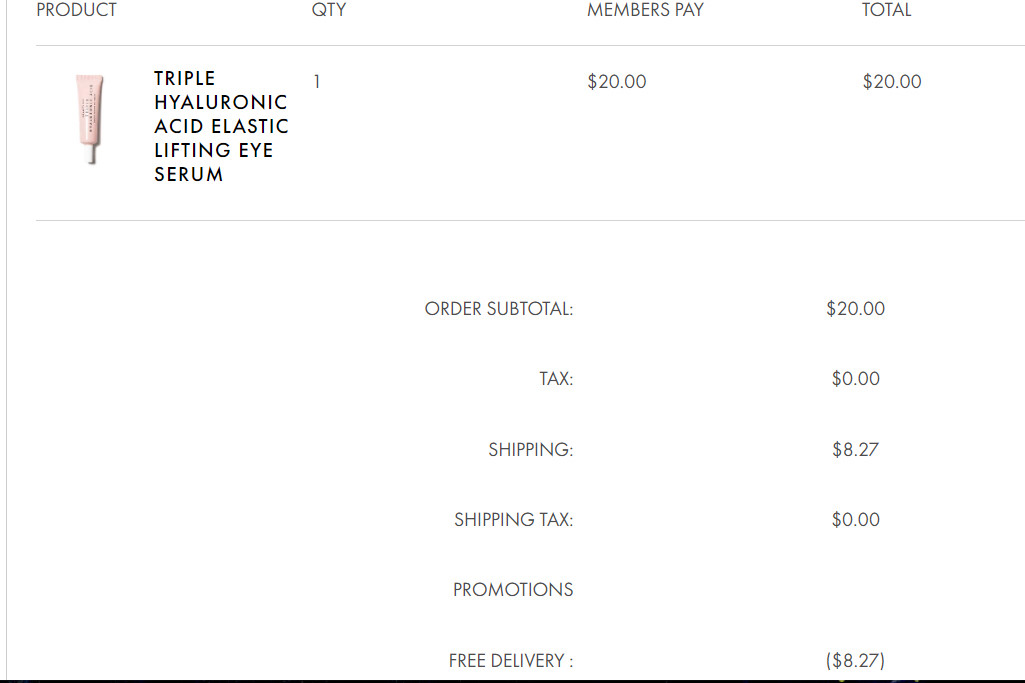
Task: Open Triple Hyaluronic Acid Elastic Lifting Eye Serum link
Action: pyautogui.click(x=221, y=126)
